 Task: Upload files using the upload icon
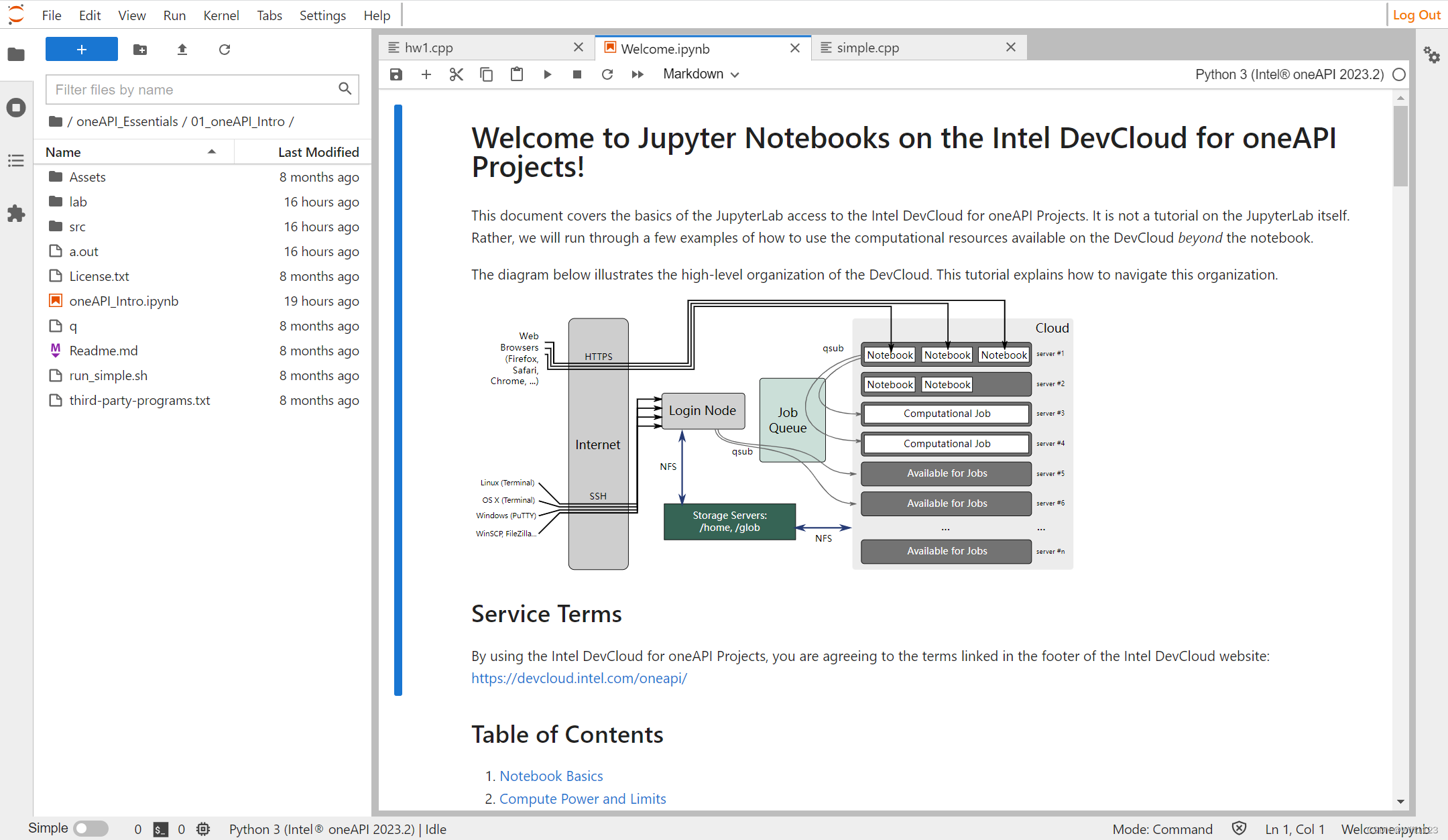pyautogui.click(x=182, y=50)
